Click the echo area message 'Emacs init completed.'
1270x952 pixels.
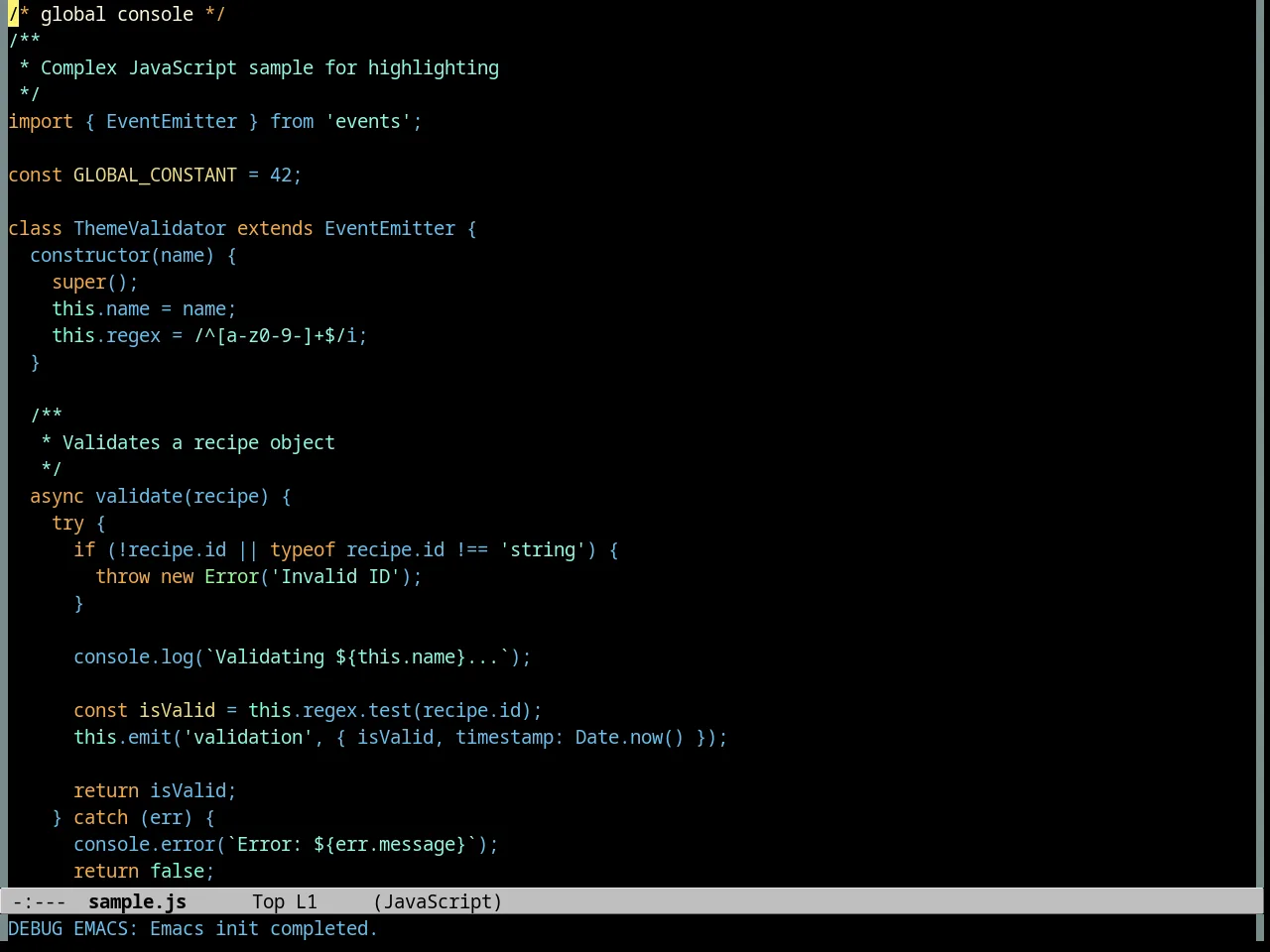point(264,928)
